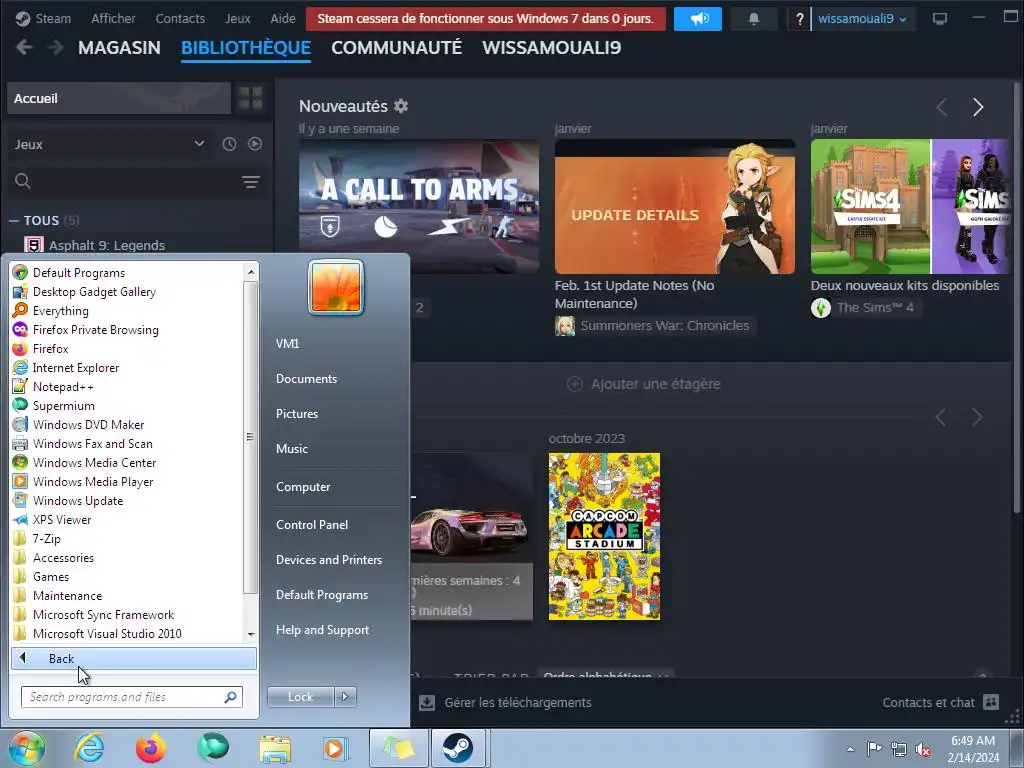Click Back in Start menu
1024x768 pixels.
134,658
